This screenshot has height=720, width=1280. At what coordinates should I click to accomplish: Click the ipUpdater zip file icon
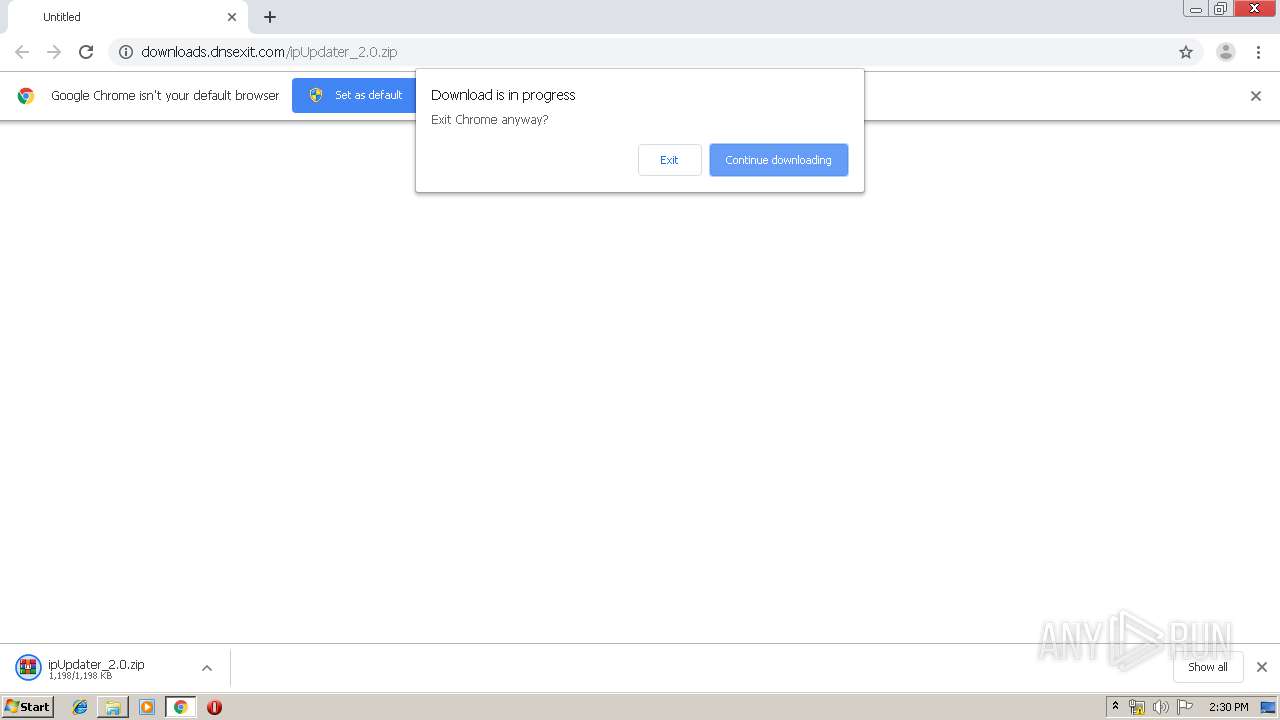[28, 667]
